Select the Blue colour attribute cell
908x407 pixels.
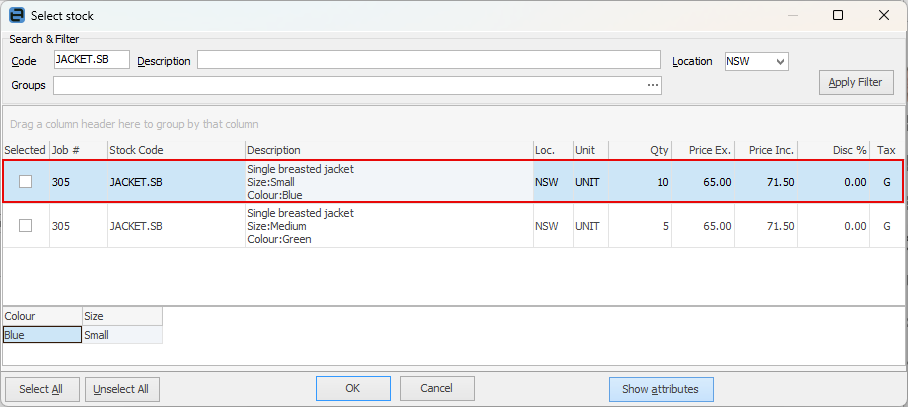pos(42,336)
